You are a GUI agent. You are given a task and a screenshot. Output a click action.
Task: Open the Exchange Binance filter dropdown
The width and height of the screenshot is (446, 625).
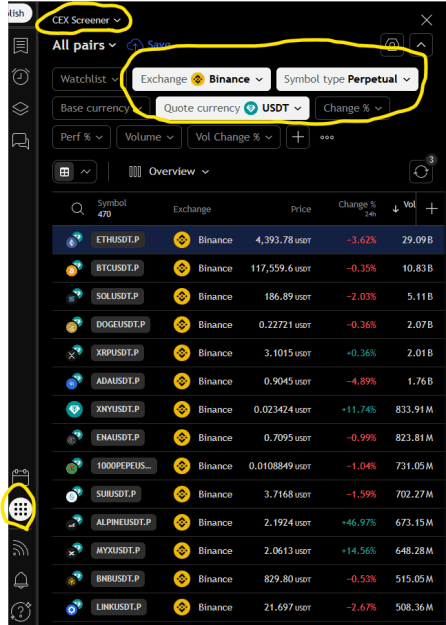[201, 79]
